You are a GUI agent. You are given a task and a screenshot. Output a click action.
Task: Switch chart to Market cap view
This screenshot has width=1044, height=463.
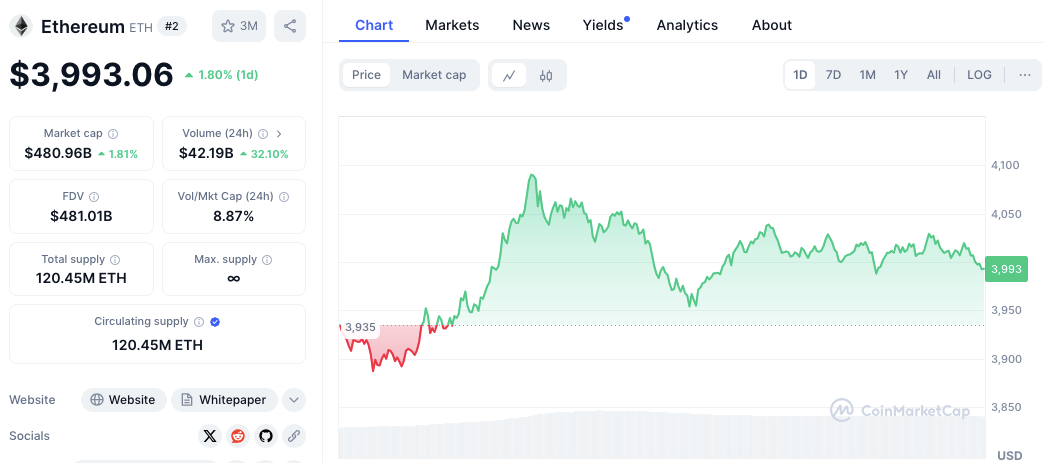(x=434, y=75)
